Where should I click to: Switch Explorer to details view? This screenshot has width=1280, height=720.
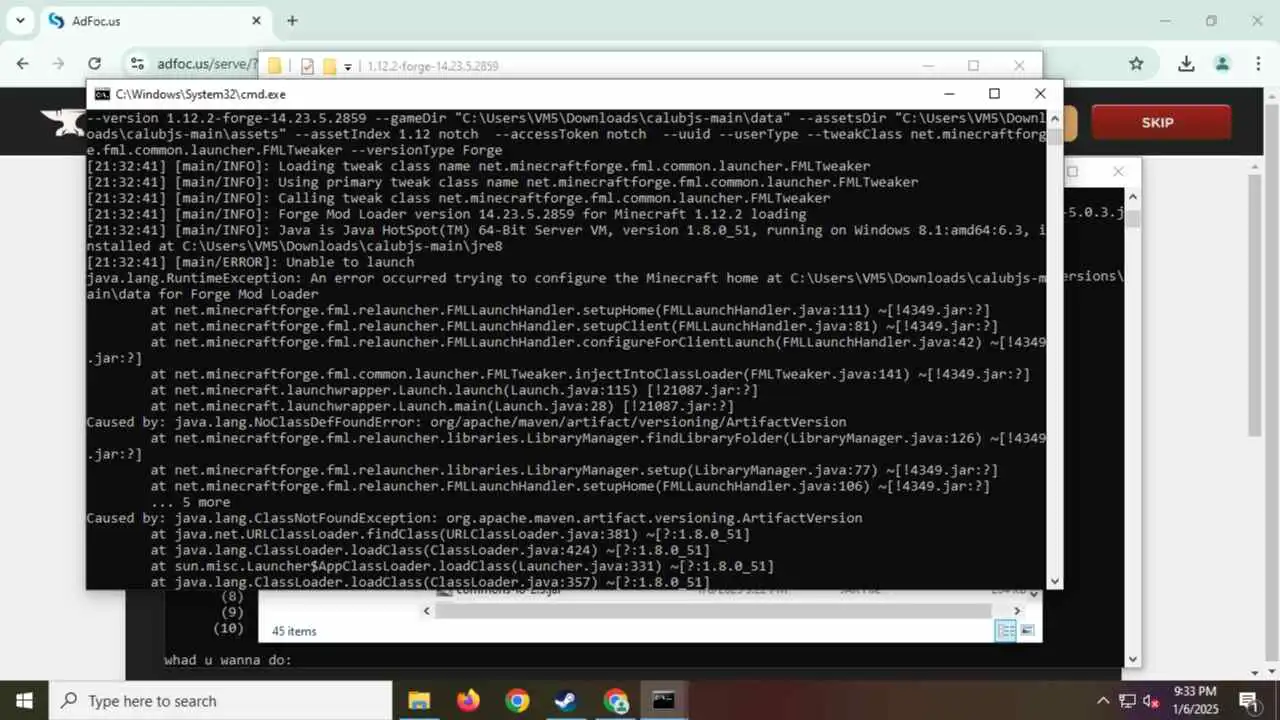click(x=1006, y=631)
